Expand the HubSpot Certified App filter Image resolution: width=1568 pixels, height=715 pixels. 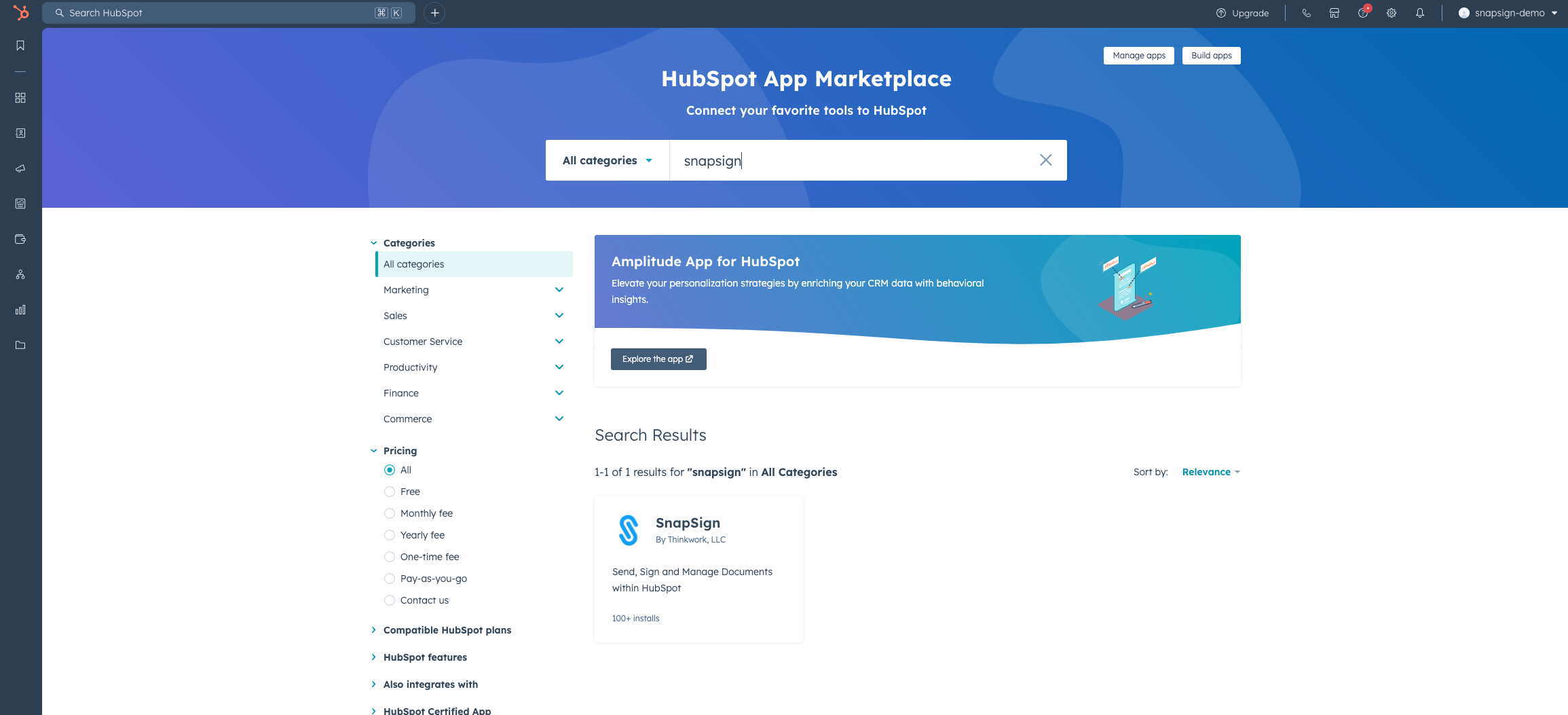[430, 710]
